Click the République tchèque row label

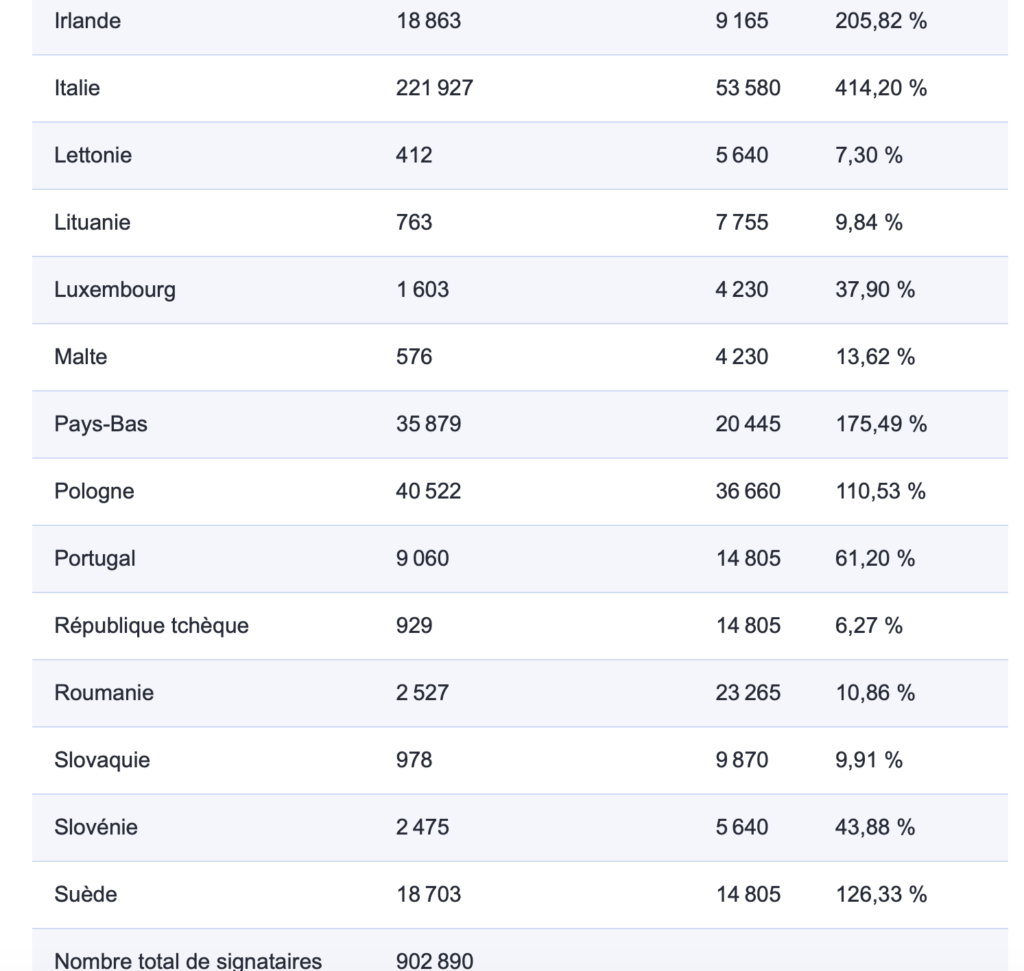click(152, 626)
